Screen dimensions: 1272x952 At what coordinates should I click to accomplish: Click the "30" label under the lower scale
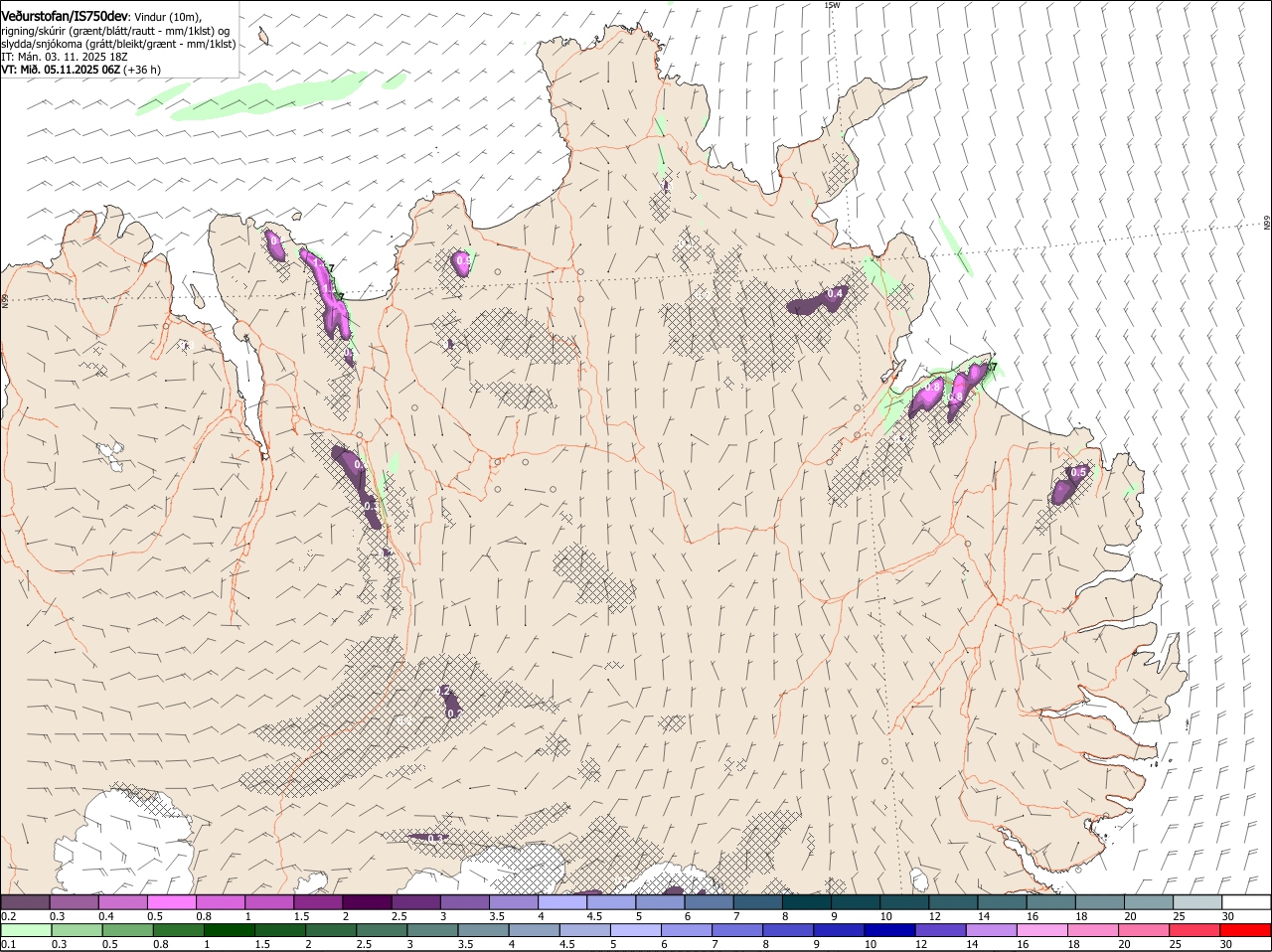1226,945
